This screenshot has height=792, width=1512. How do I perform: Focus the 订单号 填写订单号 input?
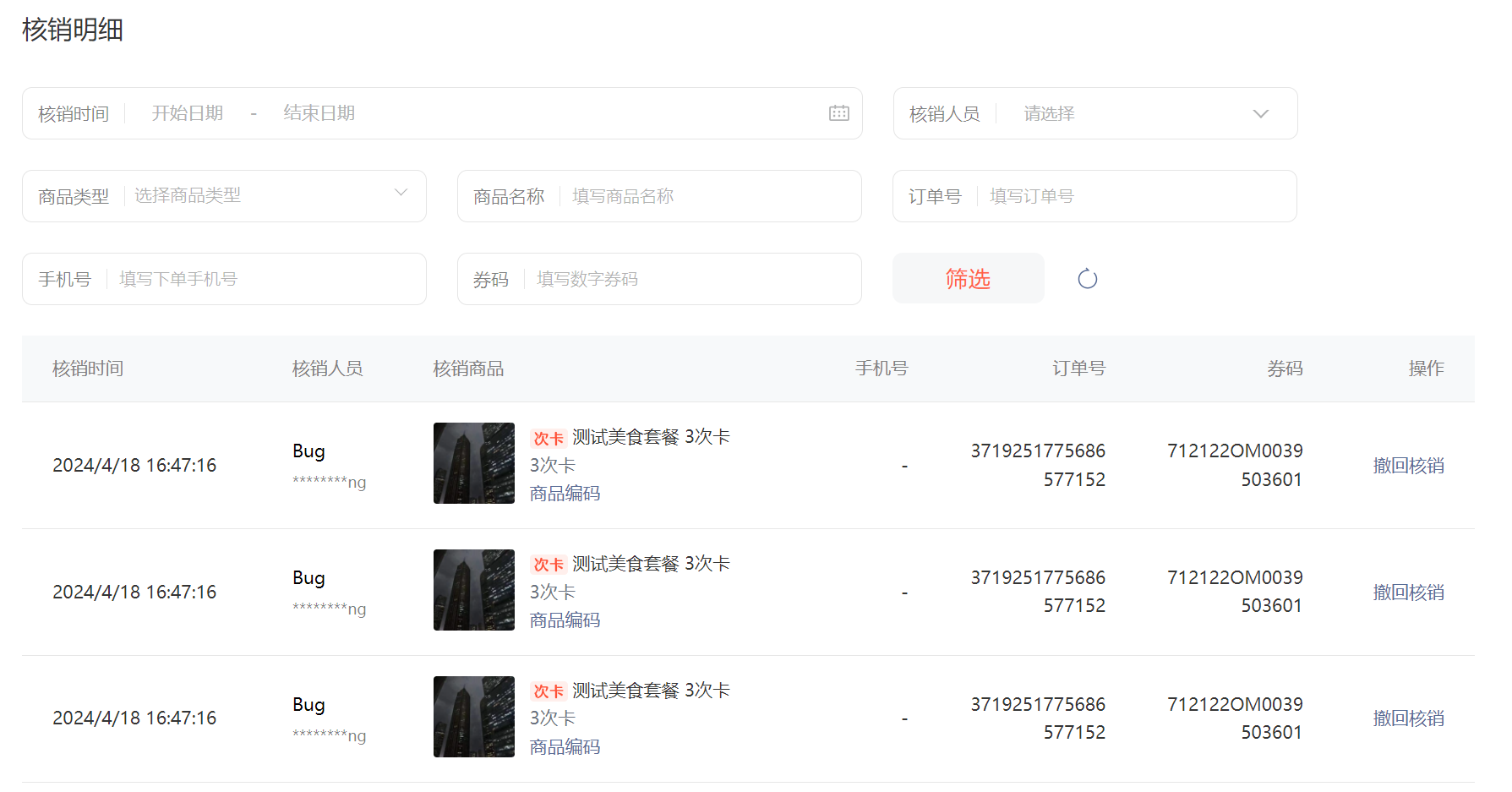point(1094,196)
